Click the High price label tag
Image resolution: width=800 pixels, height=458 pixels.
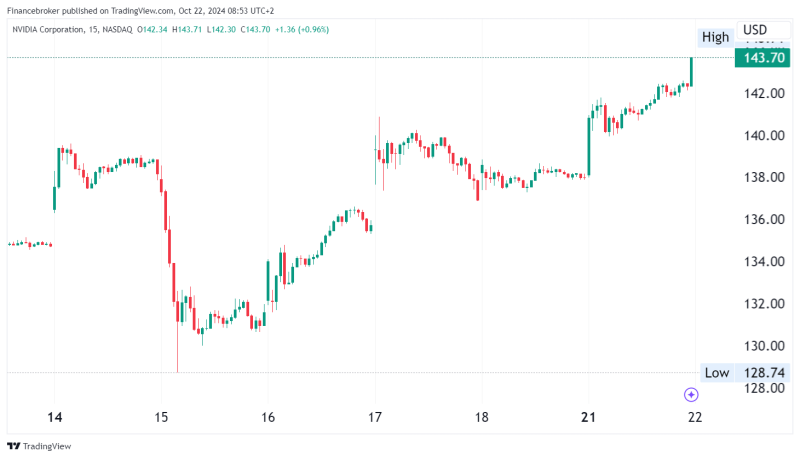click(x=715, y=37)
